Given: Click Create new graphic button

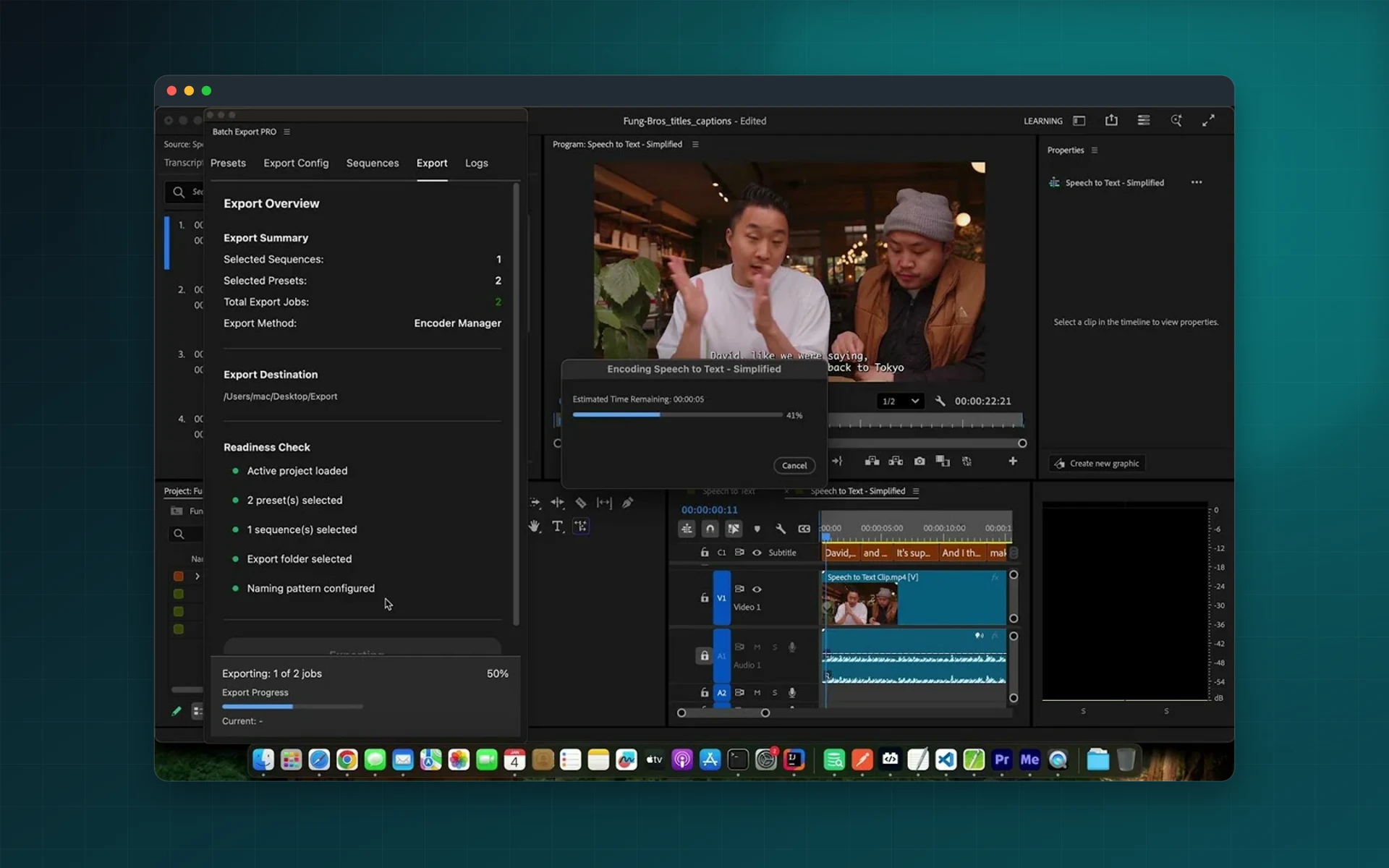Looking at the screenshot, I should 1097,464.
